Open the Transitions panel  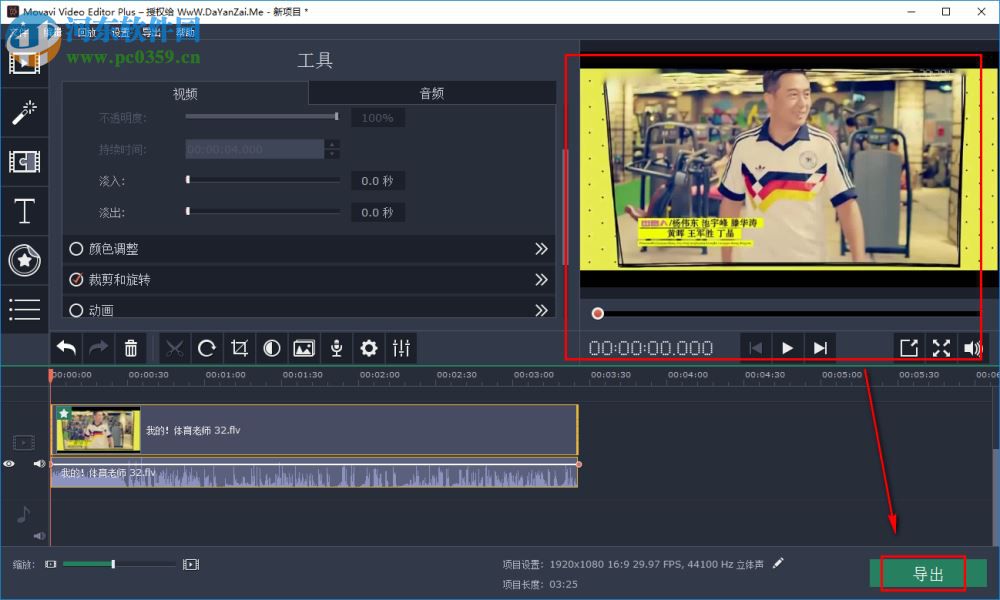pos(25,161)
